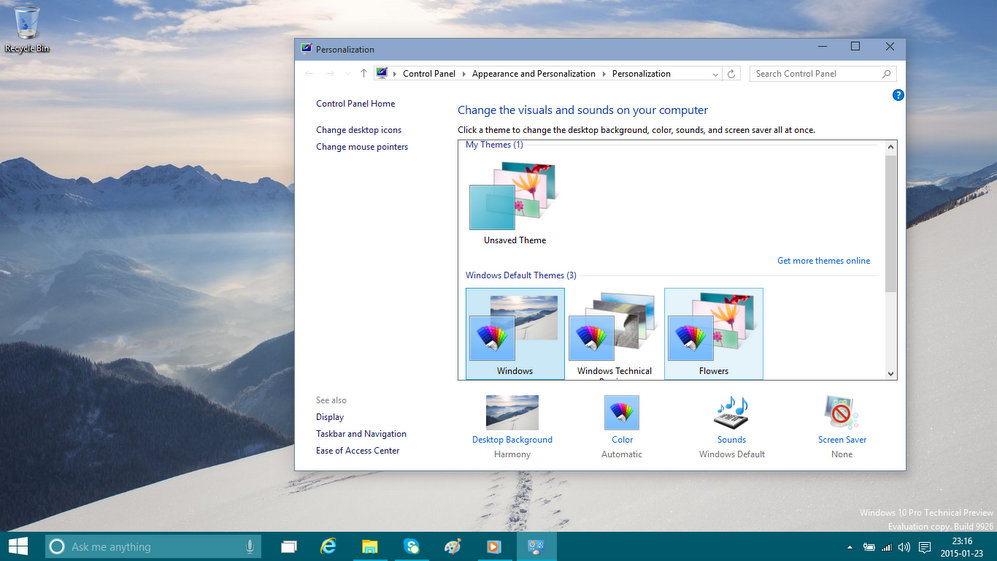This screenshot has width=997, height=561.
Task: Open the Screen Saver settings icon
Action: [x=842, y=413]
